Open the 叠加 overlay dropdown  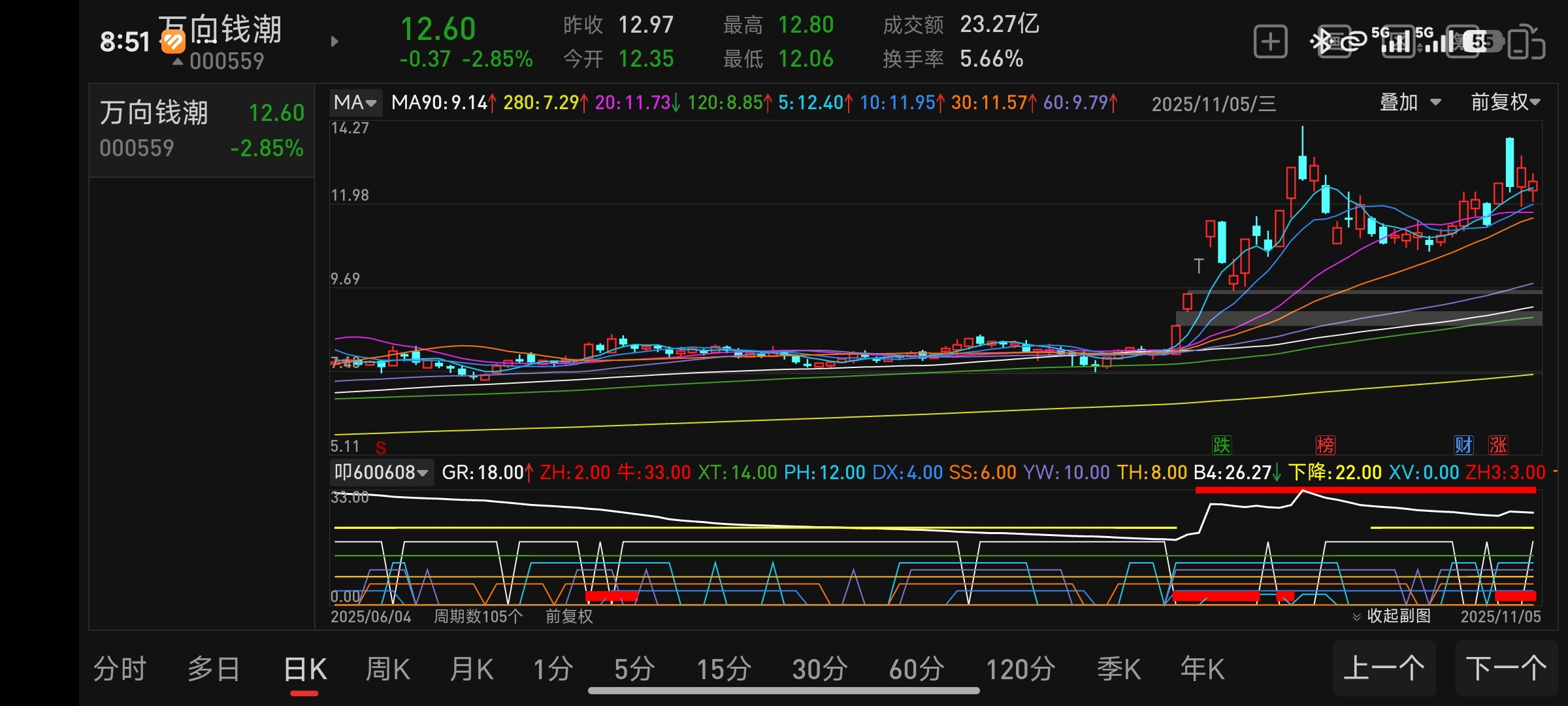[1410, 103]
